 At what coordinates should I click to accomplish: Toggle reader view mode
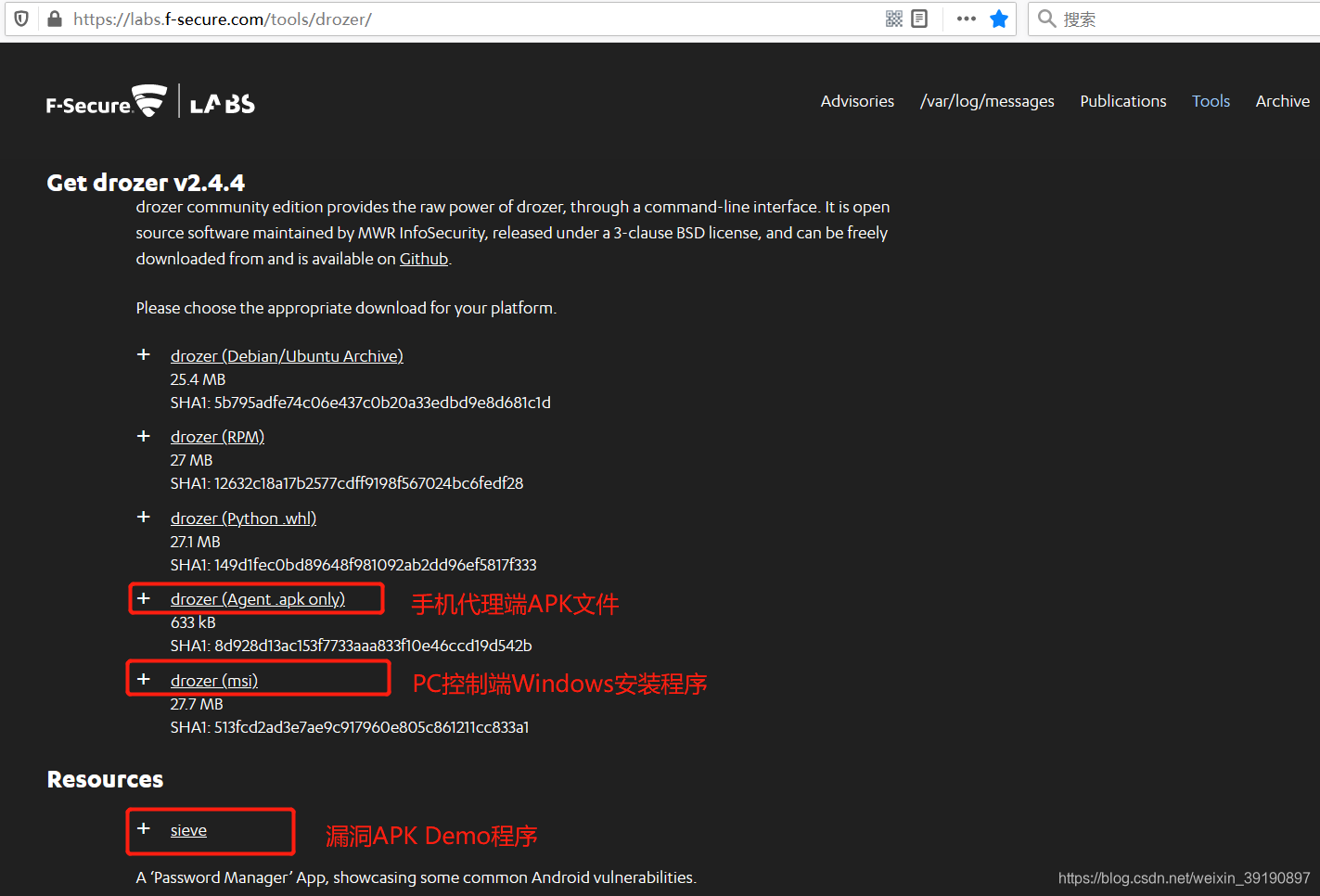[919, 18]
